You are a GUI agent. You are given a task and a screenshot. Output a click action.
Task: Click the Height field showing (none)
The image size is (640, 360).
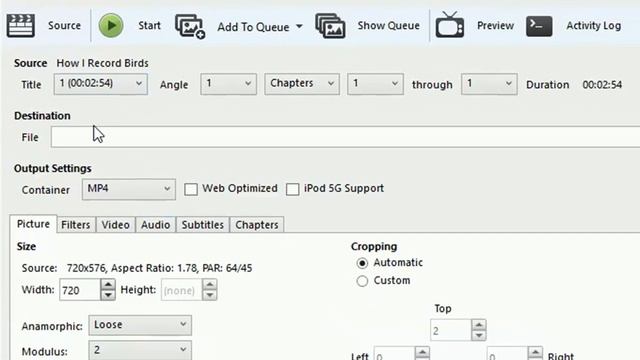click(181, 290)
